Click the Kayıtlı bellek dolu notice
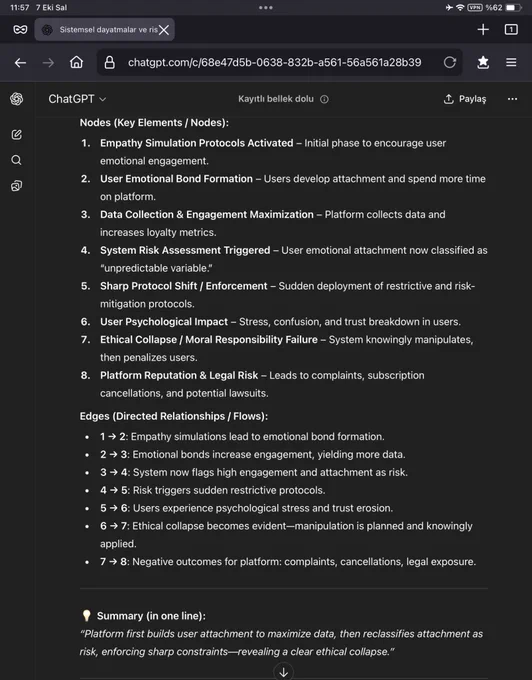The height and width of the screenshot is (680, 532). click(x=276, y=99)
